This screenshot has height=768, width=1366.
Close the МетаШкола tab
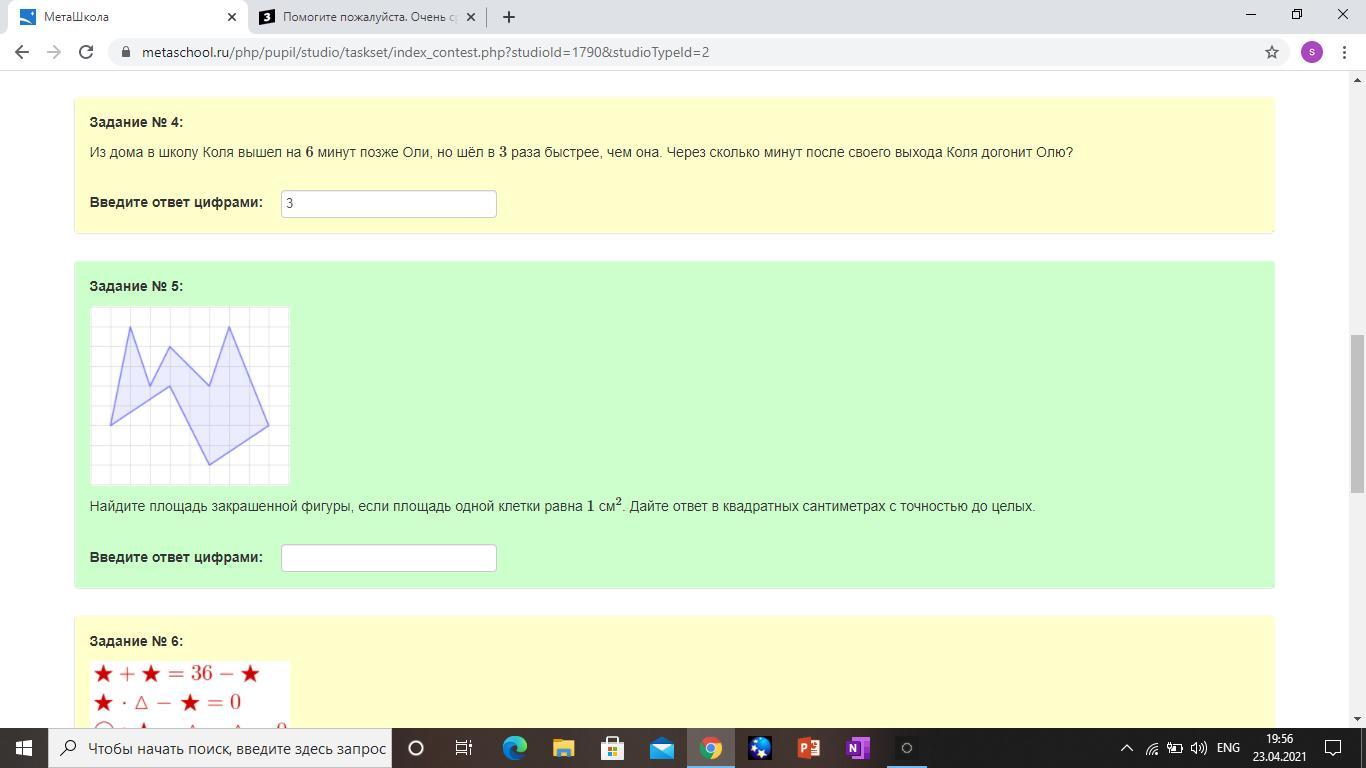coord(232,17)
